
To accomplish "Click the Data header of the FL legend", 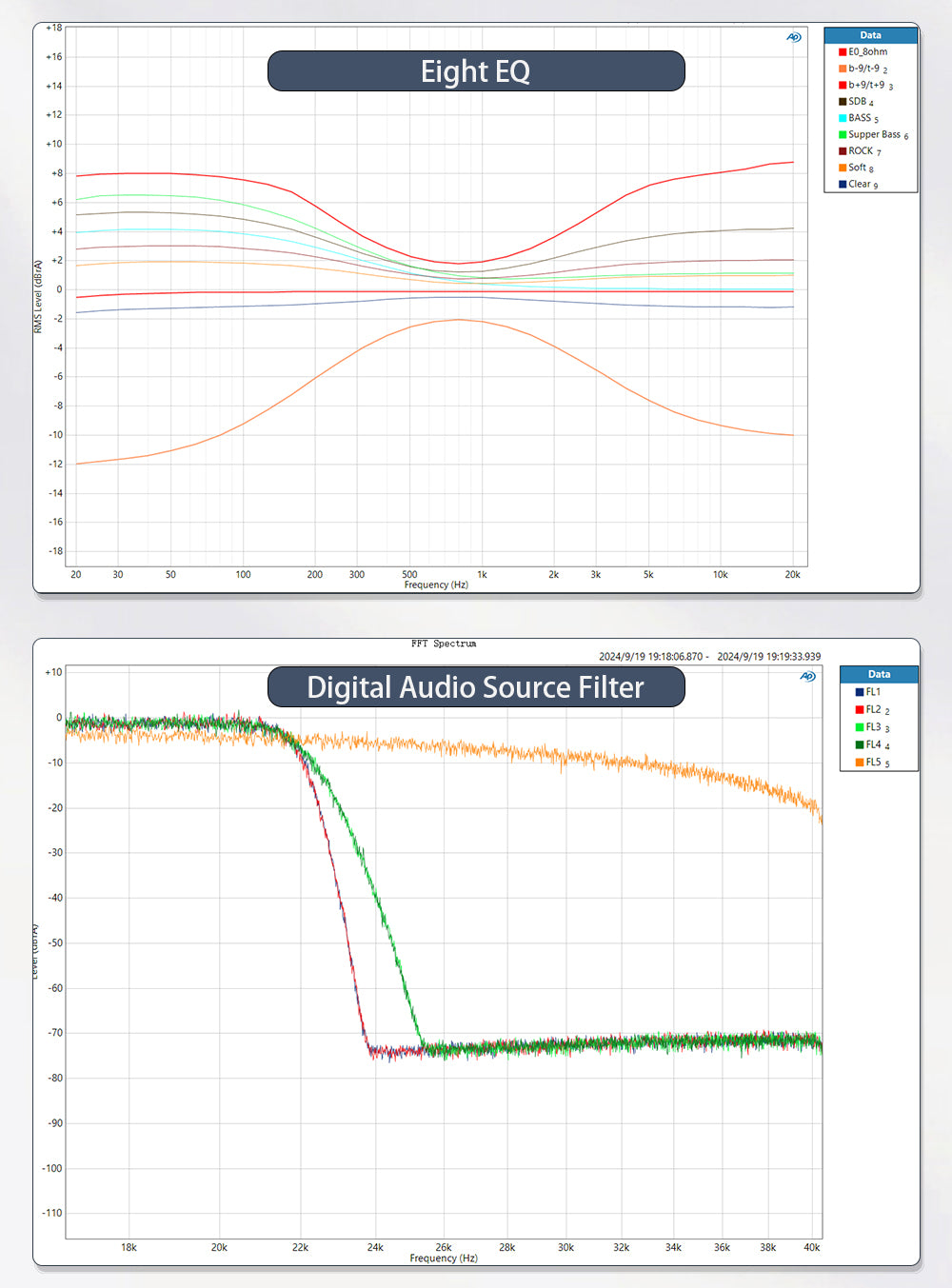I will coord(879,674).
